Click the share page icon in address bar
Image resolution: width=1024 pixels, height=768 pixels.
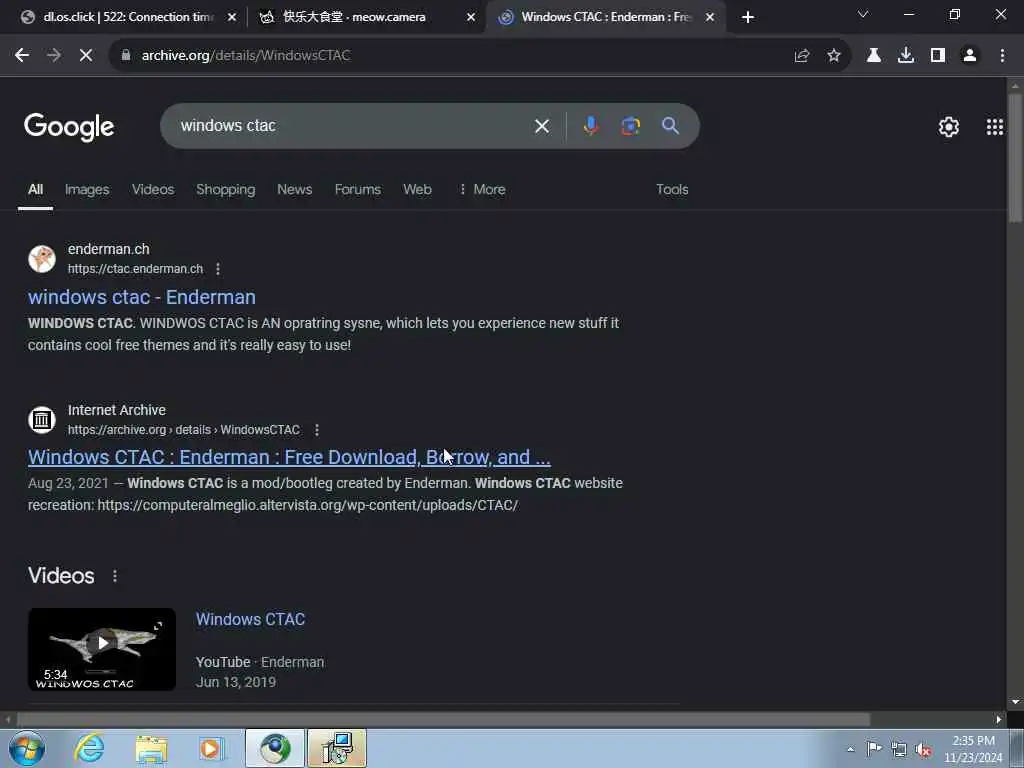coord(801,56)
